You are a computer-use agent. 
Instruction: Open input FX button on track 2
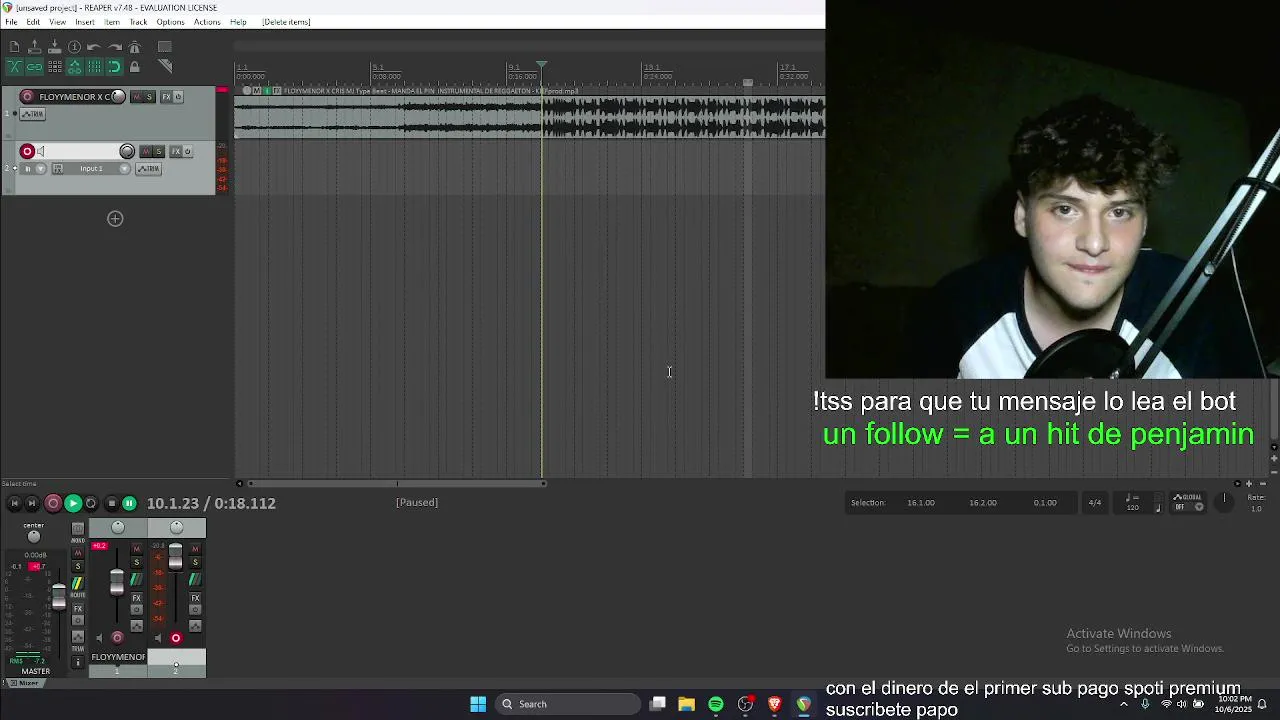58,168
